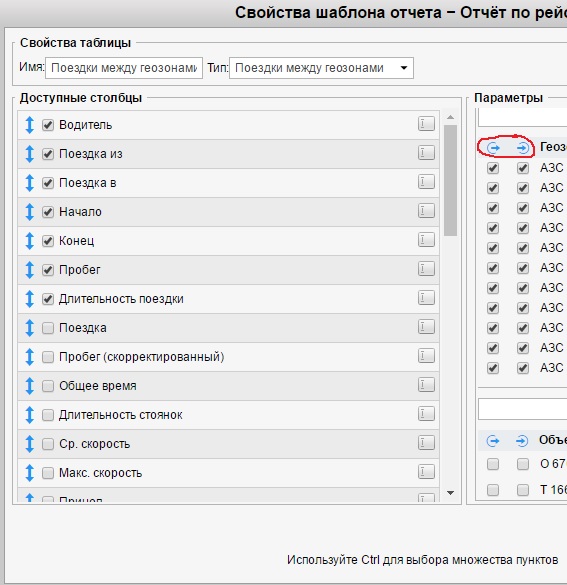Click the geozone search field under Параметры
567x585 pixels.
click(522, 118)
